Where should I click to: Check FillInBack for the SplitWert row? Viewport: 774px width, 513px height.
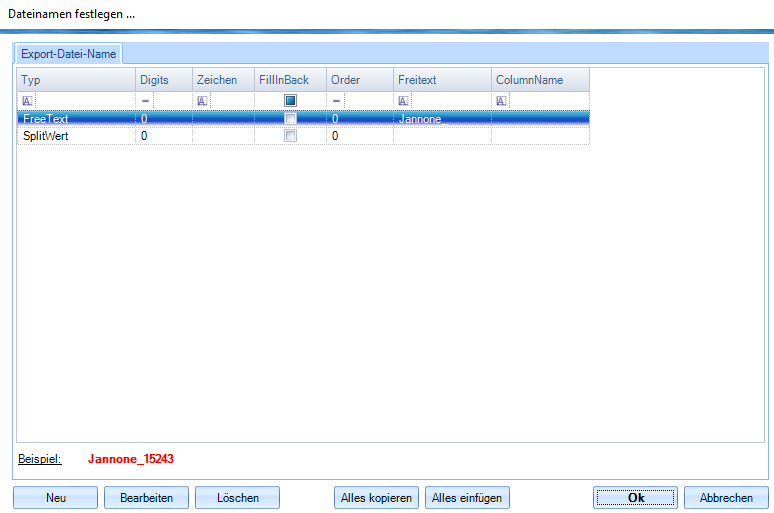coord(290,136)
